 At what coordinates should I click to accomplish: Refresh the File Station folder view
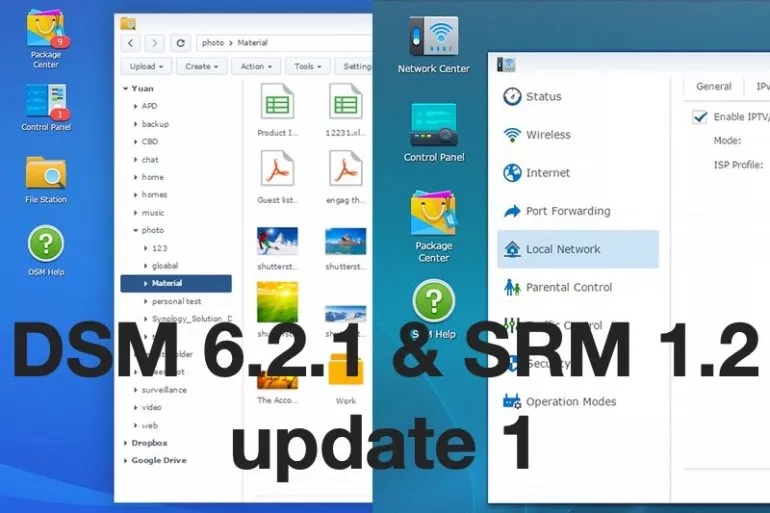pos(180,43)
